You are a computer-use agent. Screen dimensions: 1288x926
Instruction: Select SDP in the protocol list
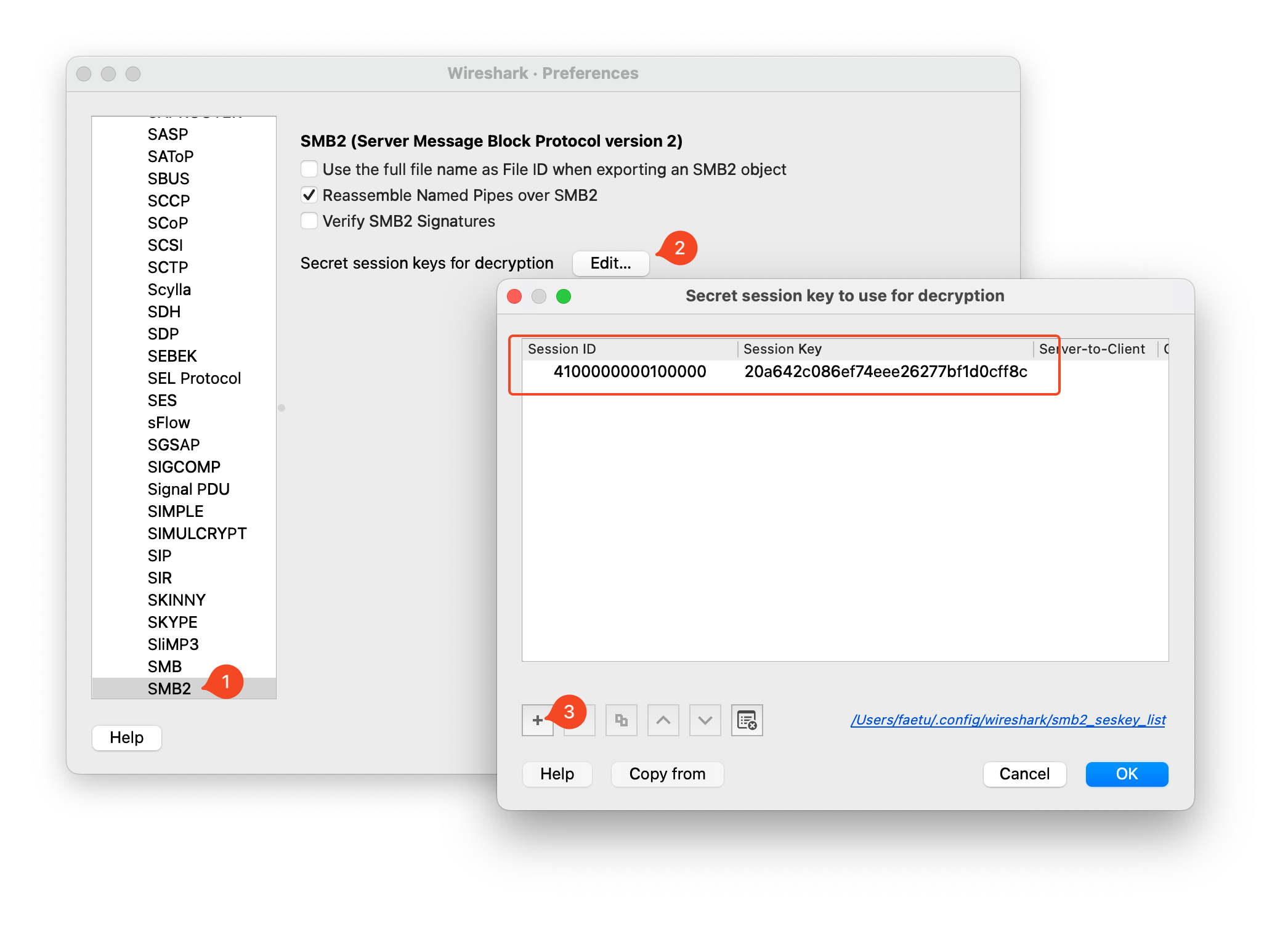(x=184, y=333)
